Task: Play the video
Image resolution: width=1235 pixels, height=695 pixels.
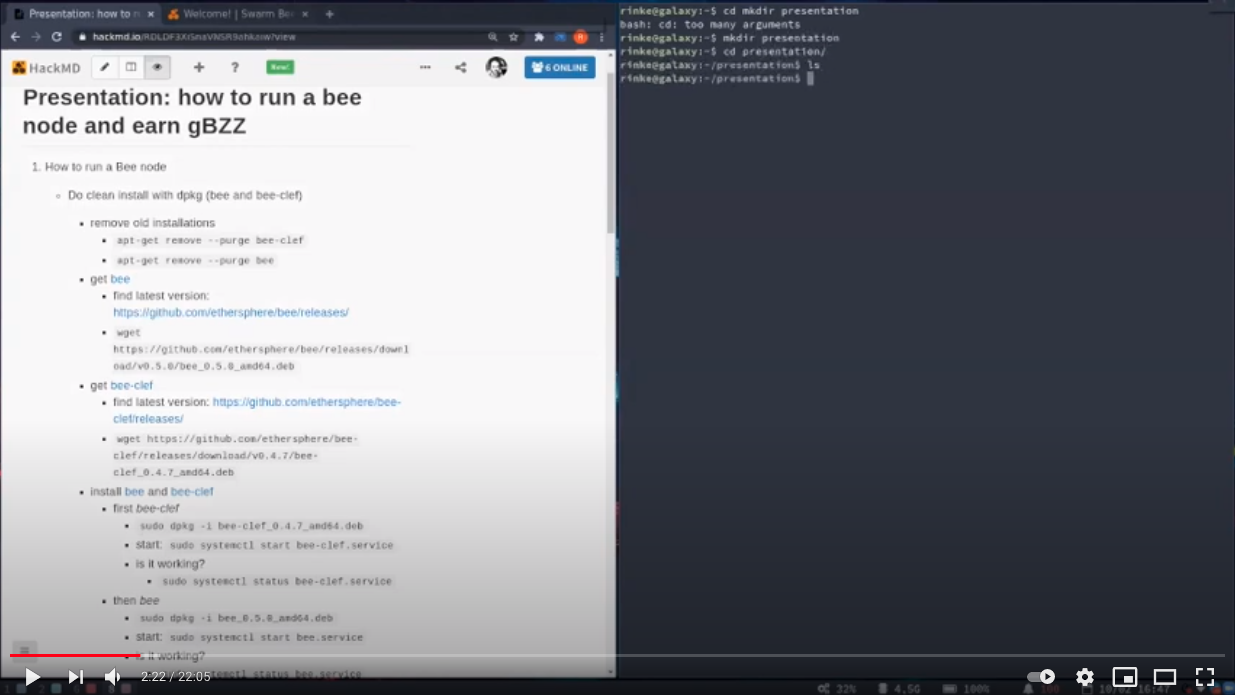Action: (x=32, y=677)
